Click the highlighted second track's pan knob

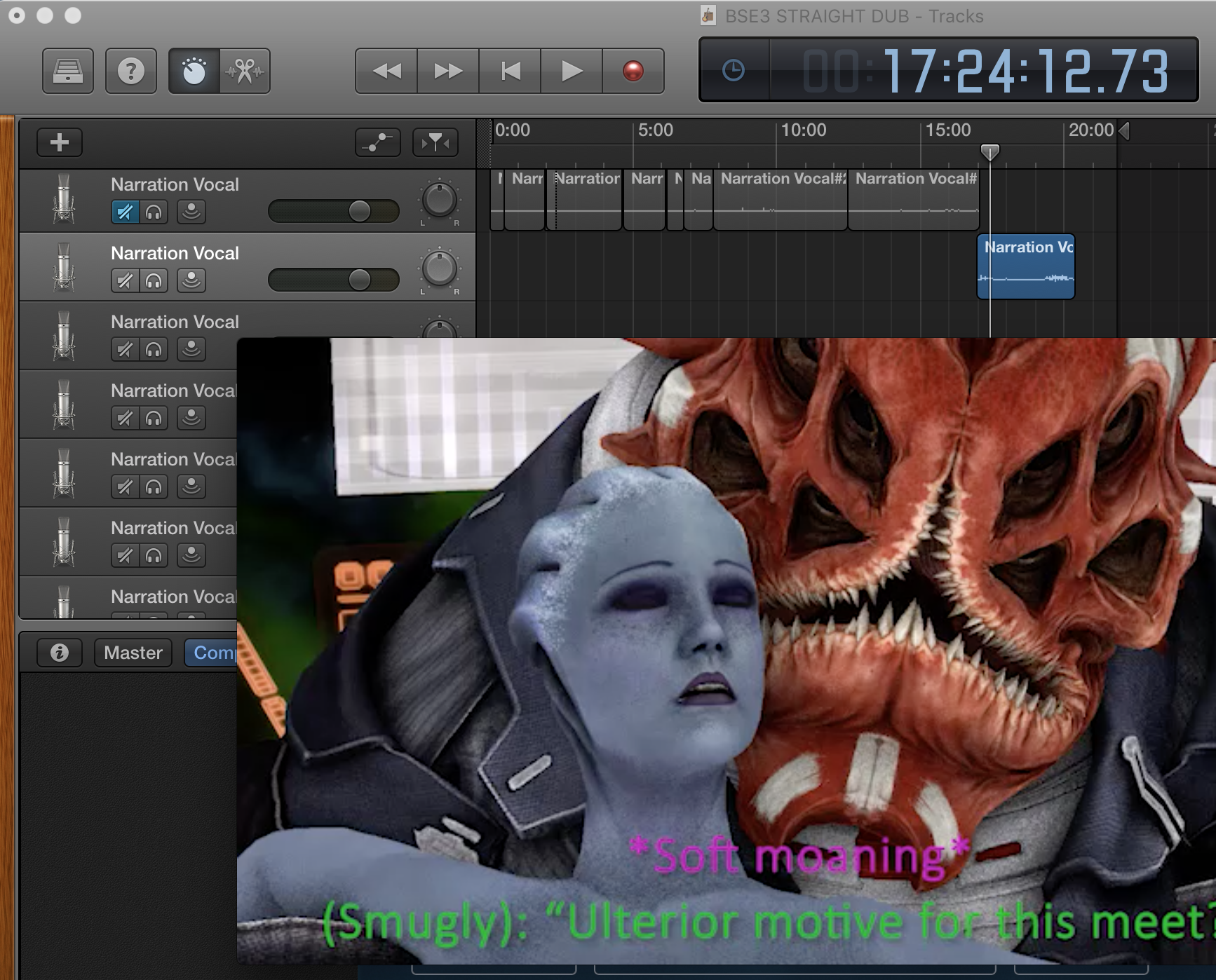(440, 269)
